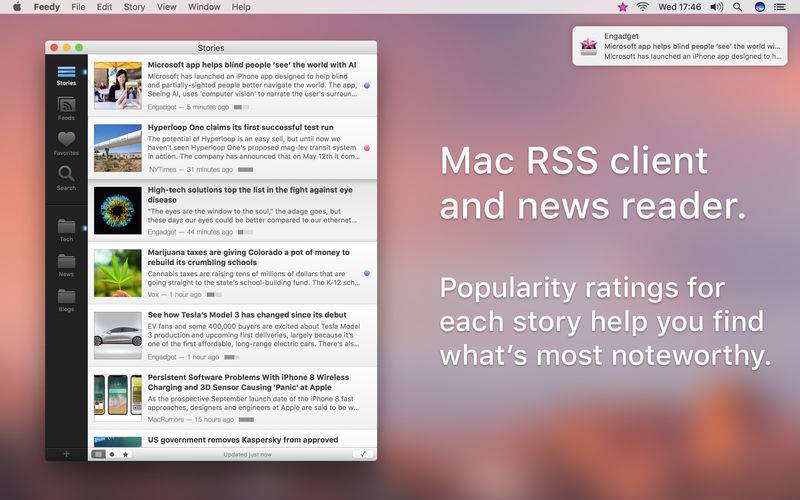Click 'Vox — 1 hour ago' source line
This screenshot has height=500, width=800.
click(174, 295)
